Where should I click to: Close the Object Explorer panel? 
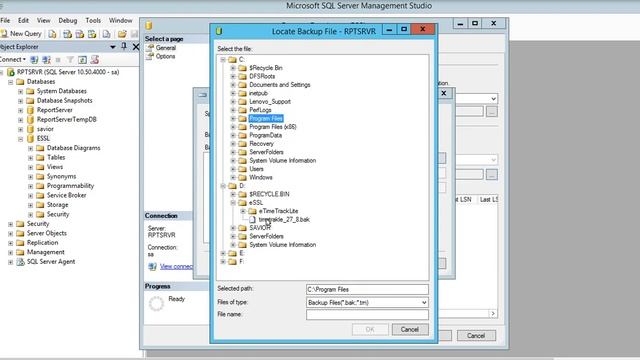point(136,47)
